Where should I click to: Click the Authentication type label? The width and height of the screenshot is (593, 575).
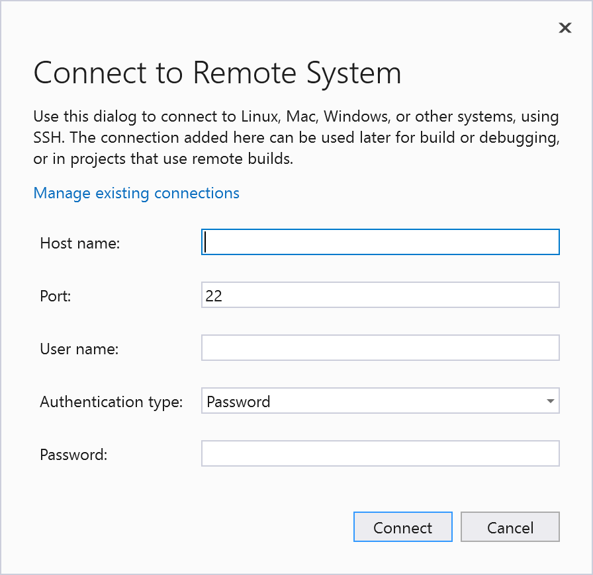(x=111, y=402)
